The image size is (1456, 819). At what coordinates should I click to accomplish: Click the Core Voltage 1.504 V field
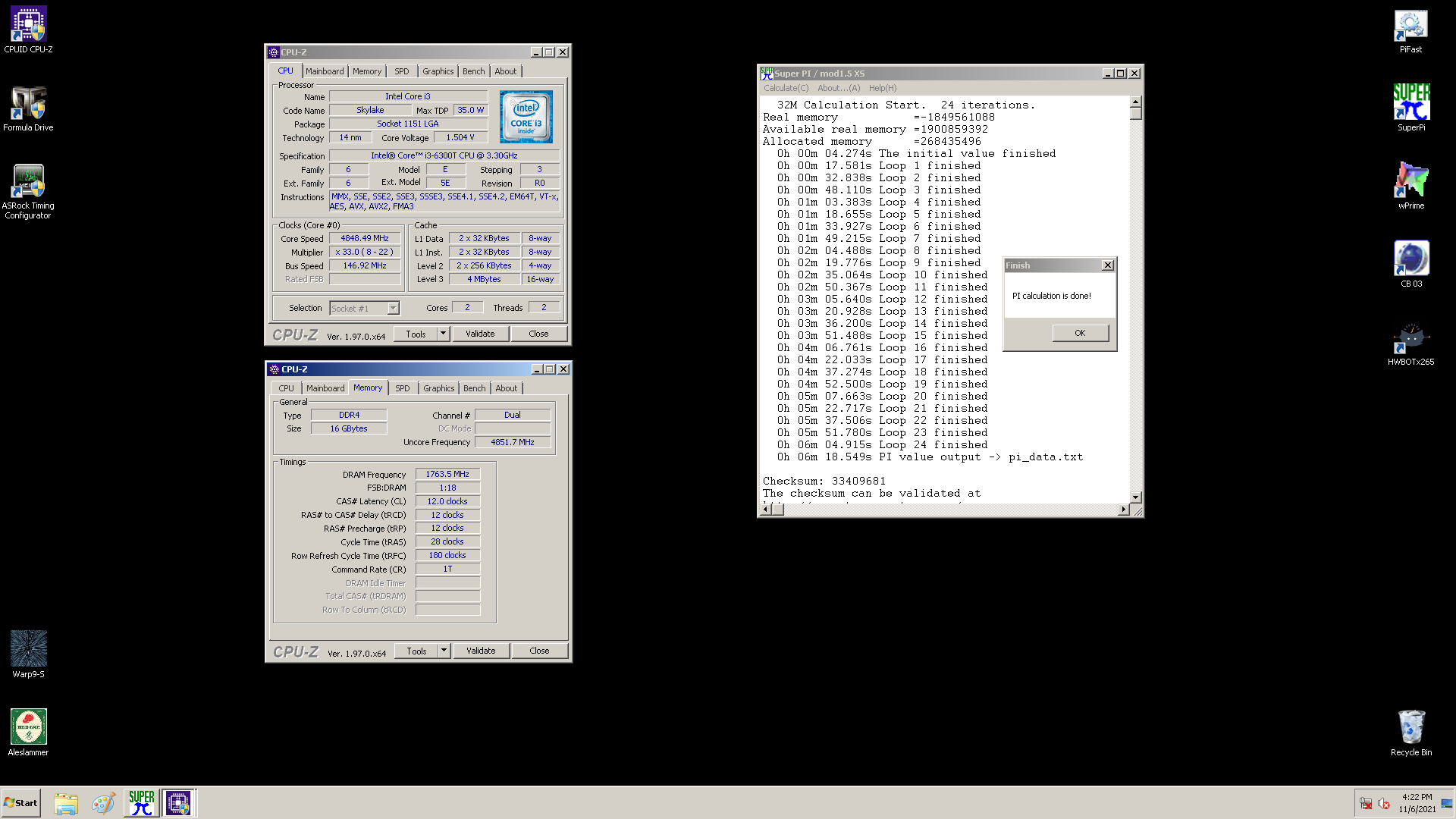[x=460, y=137]
